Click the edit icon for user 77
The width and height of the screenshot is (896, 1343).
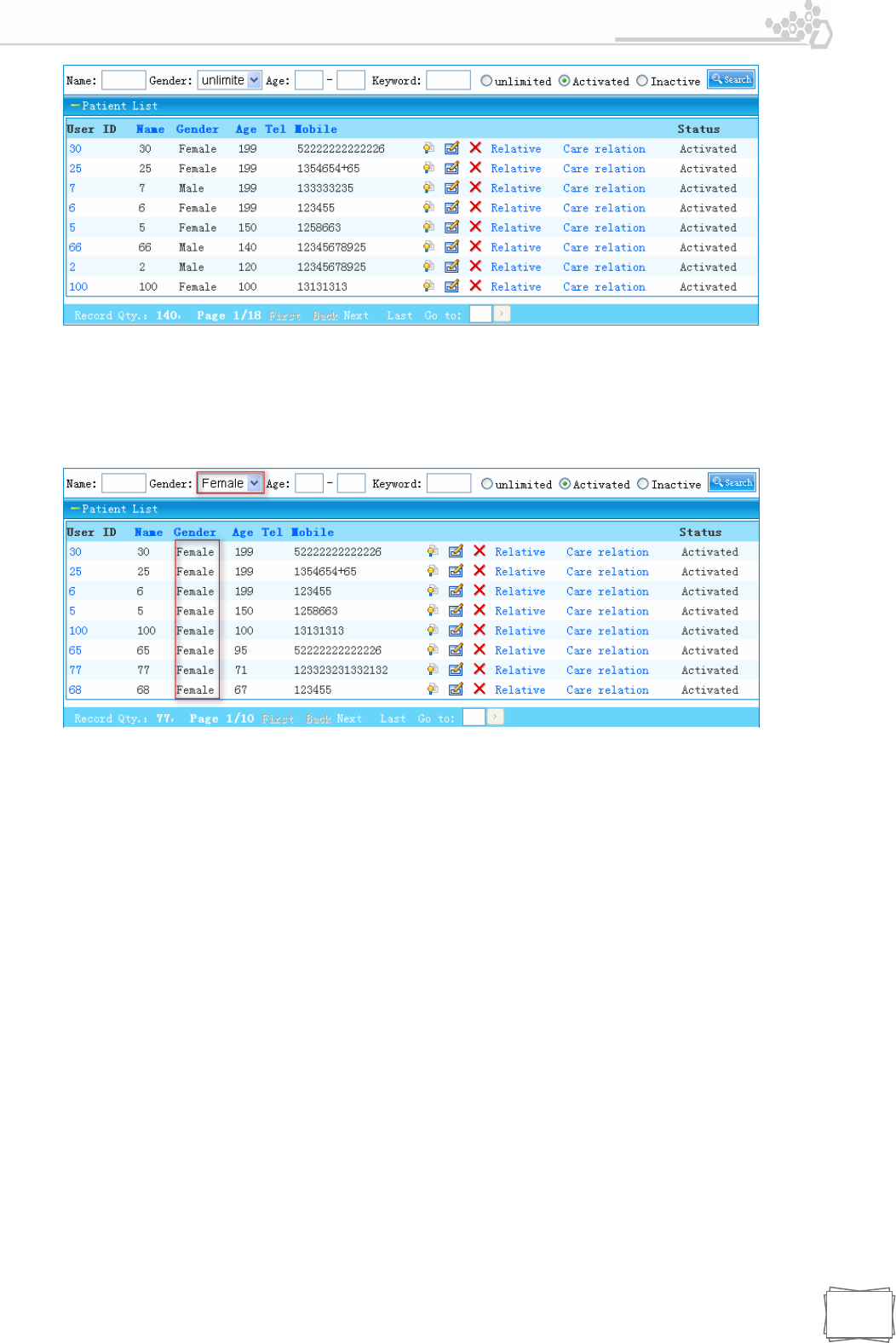pyautogui.click(x=456, y=669)
